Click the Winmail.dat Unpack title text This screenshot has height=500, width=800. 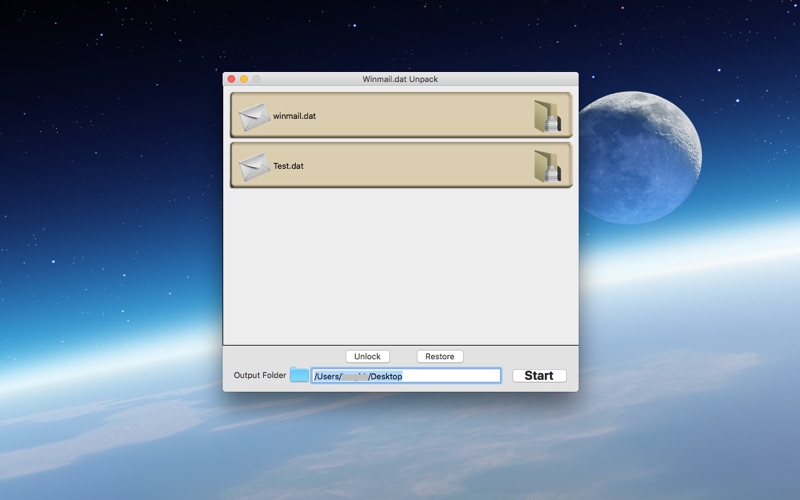400,79
